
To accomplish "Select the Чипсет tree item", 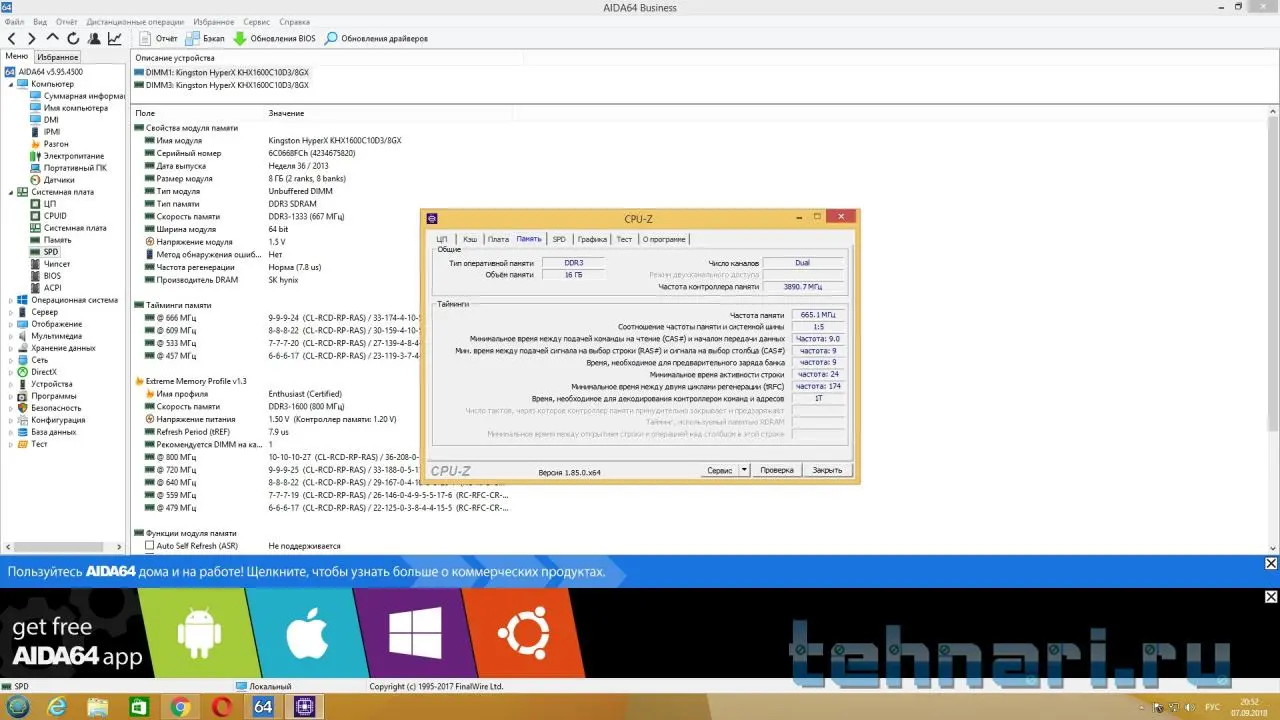I will [57, 264].
